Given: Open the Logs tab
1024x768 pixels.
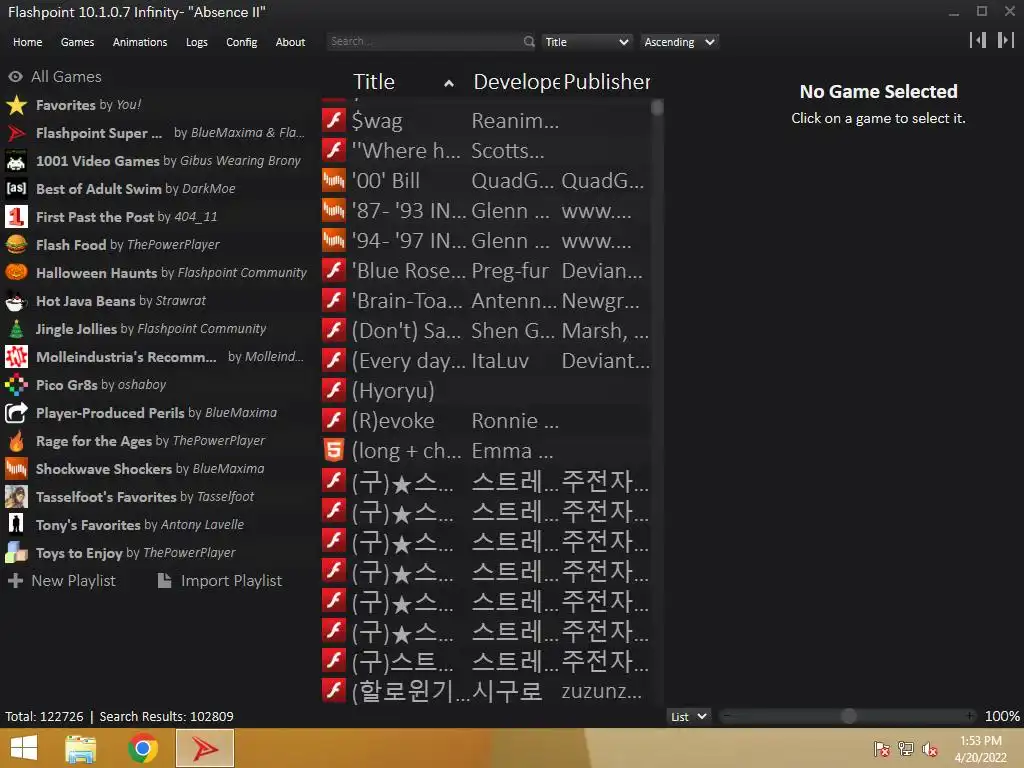Looking at the screenshot, I should point(197,42).
